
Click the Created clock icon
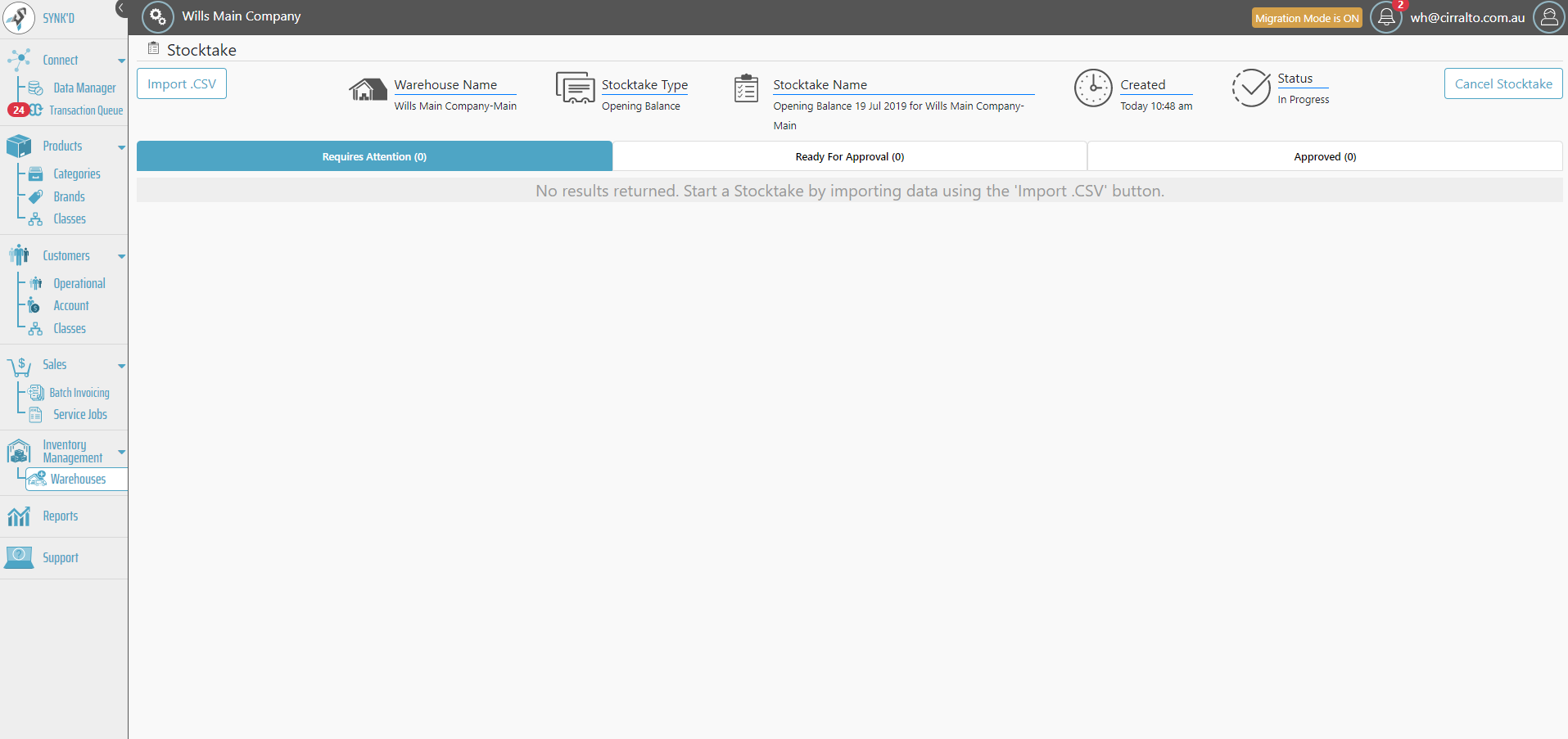pos(1093,88)
